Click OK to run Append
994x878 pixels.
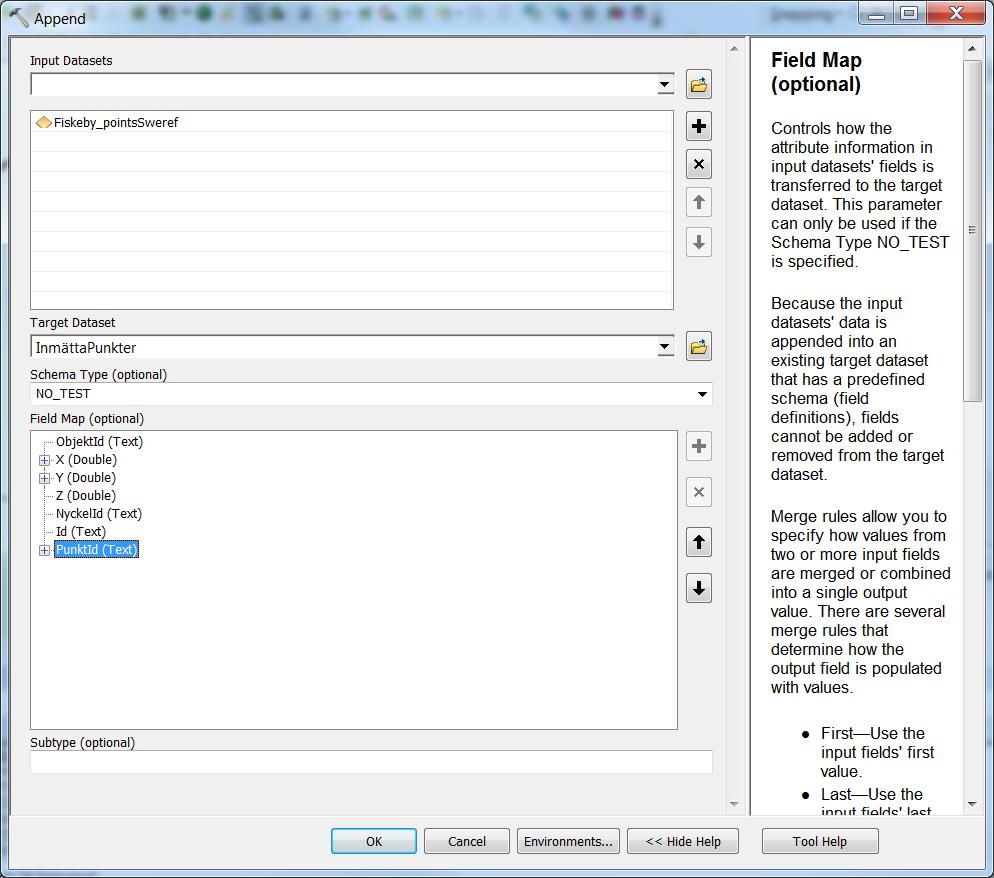pyautogui.click(x=374, y=841)
